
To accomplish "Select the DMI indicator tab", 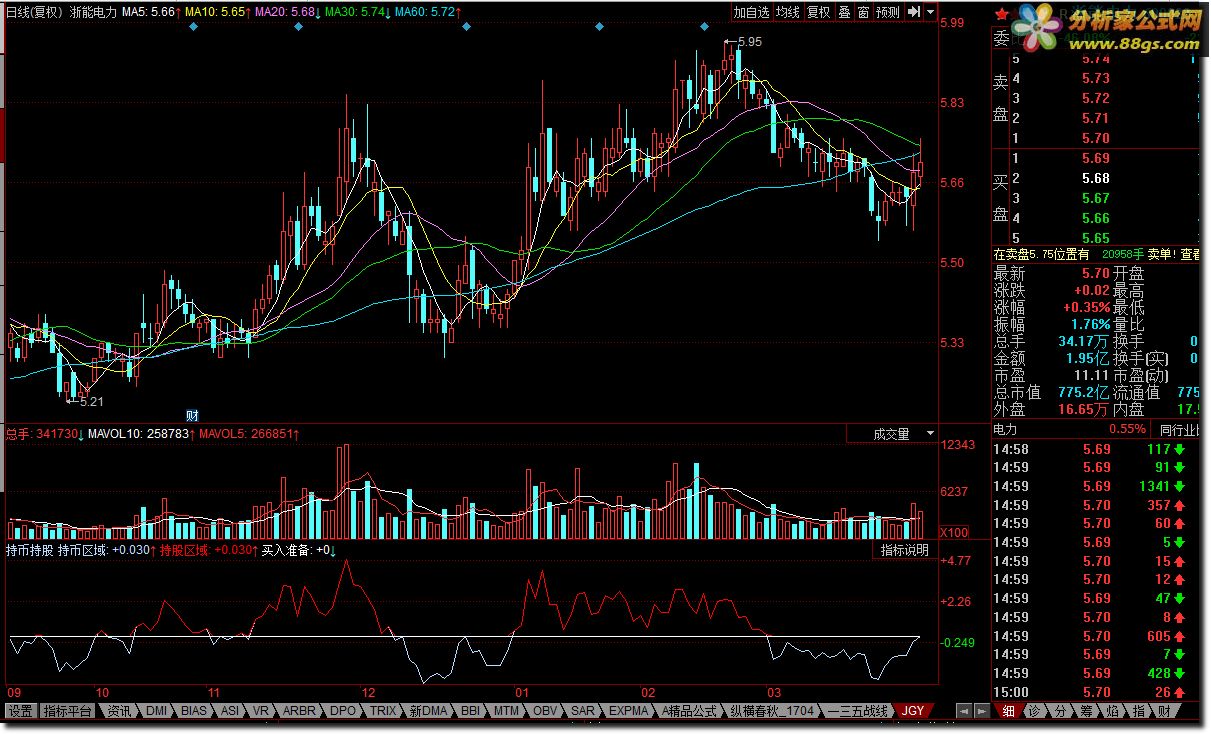I will [156, 711].
